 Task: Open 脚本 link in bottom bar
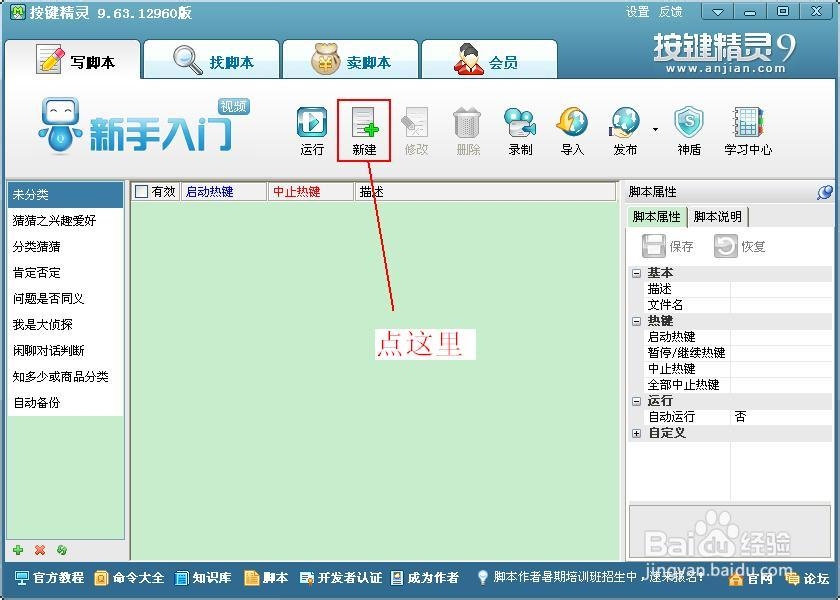click(x=266, y=578)
